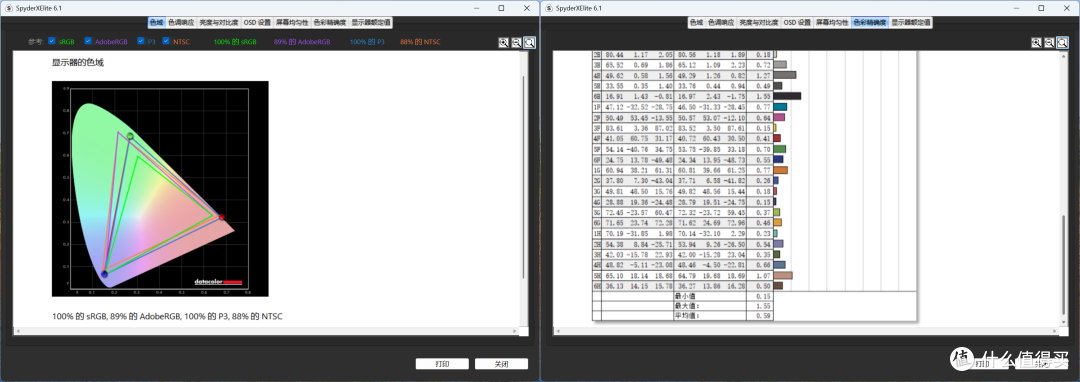Click the SpyderXElite app icon in left title bar

point(9,8)
